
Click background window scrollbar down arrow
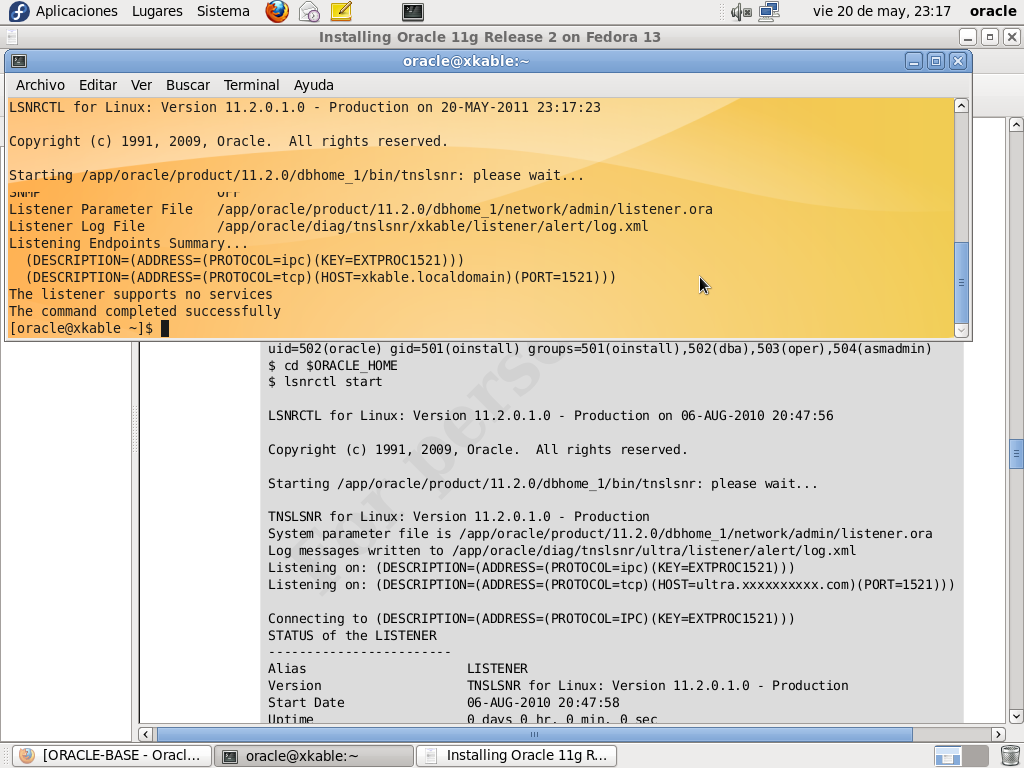point(1016,716)
